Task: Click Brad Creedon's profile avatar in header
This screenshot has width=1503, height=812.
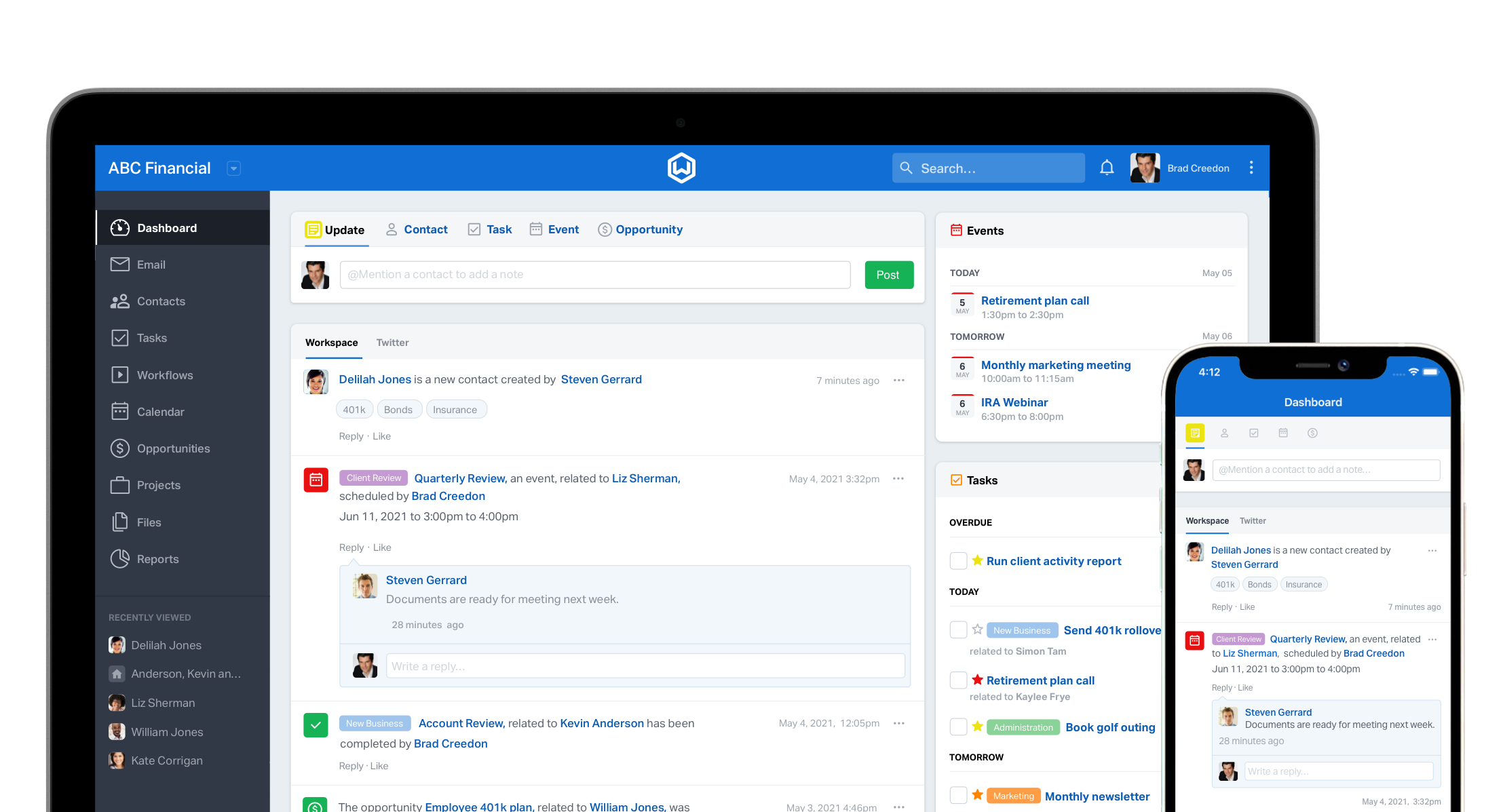Action: [x=1145, y=168]
